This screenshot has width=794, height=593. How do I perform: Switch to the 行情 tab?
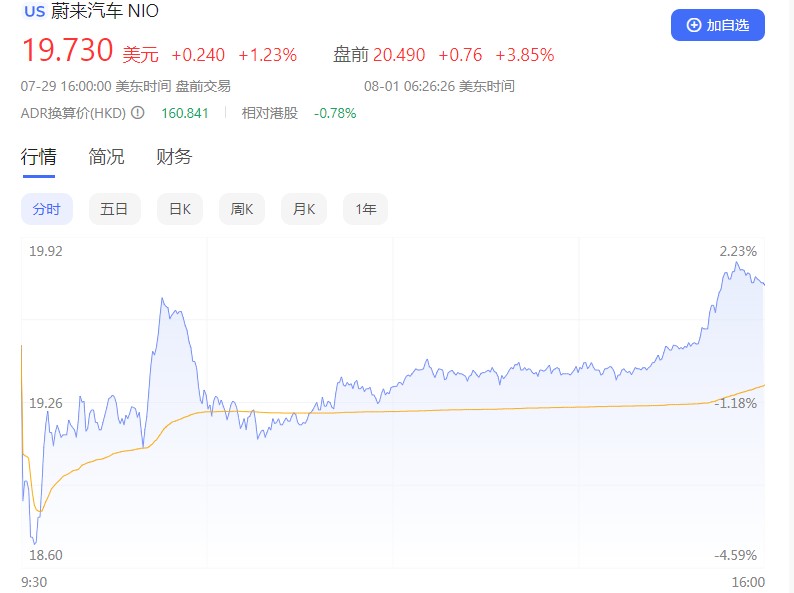38,157
